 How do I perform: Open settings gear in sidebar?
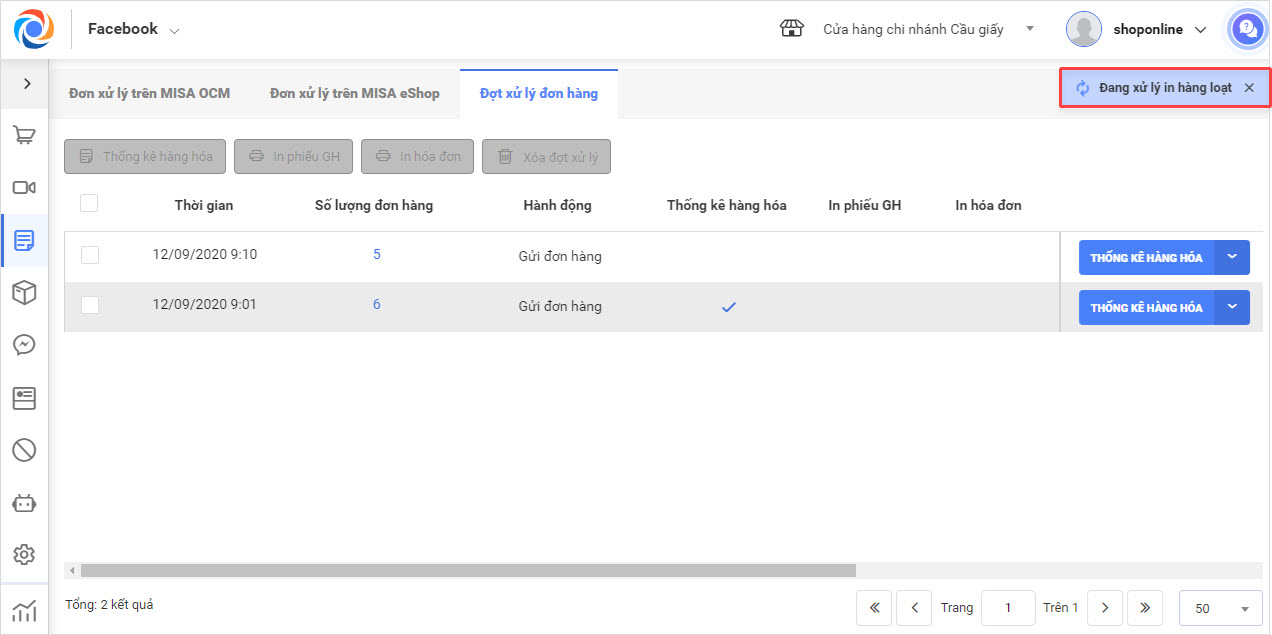24,555
